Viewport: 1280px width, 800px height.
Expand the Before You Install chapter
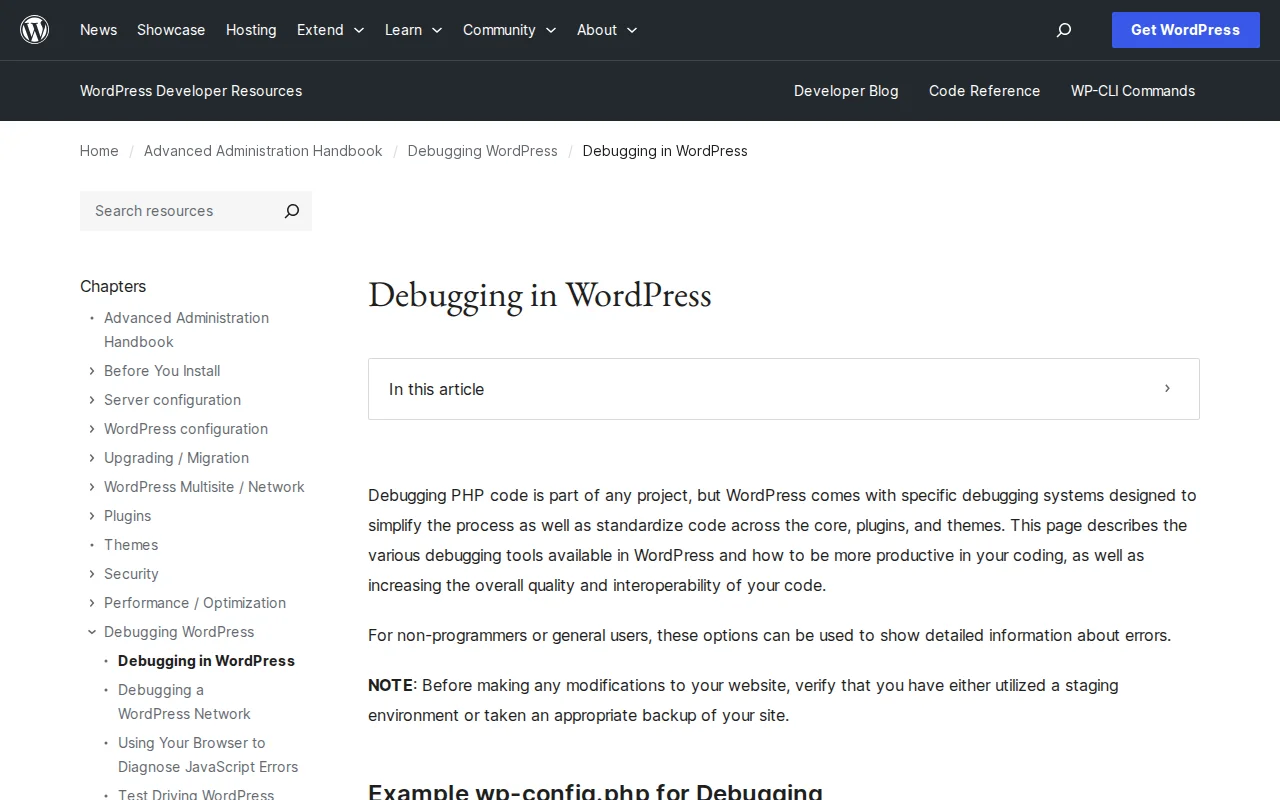pyautogui.click(x=91, y=371)
